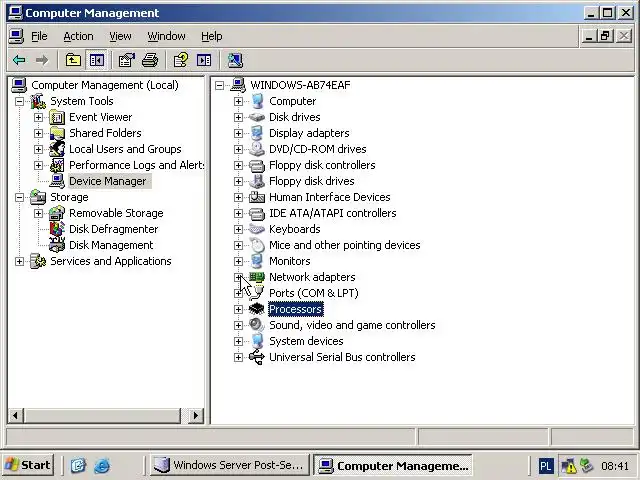Click the inner MDI restore button
640x480 pixels.
click(x=605, y=36)
